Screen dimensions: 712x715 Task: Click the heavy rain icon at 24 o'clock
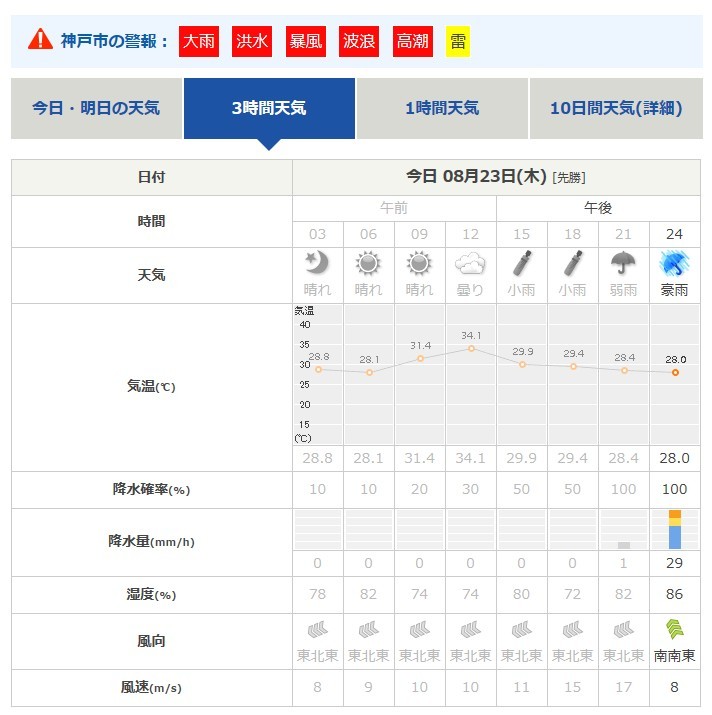tap(675, 263)
